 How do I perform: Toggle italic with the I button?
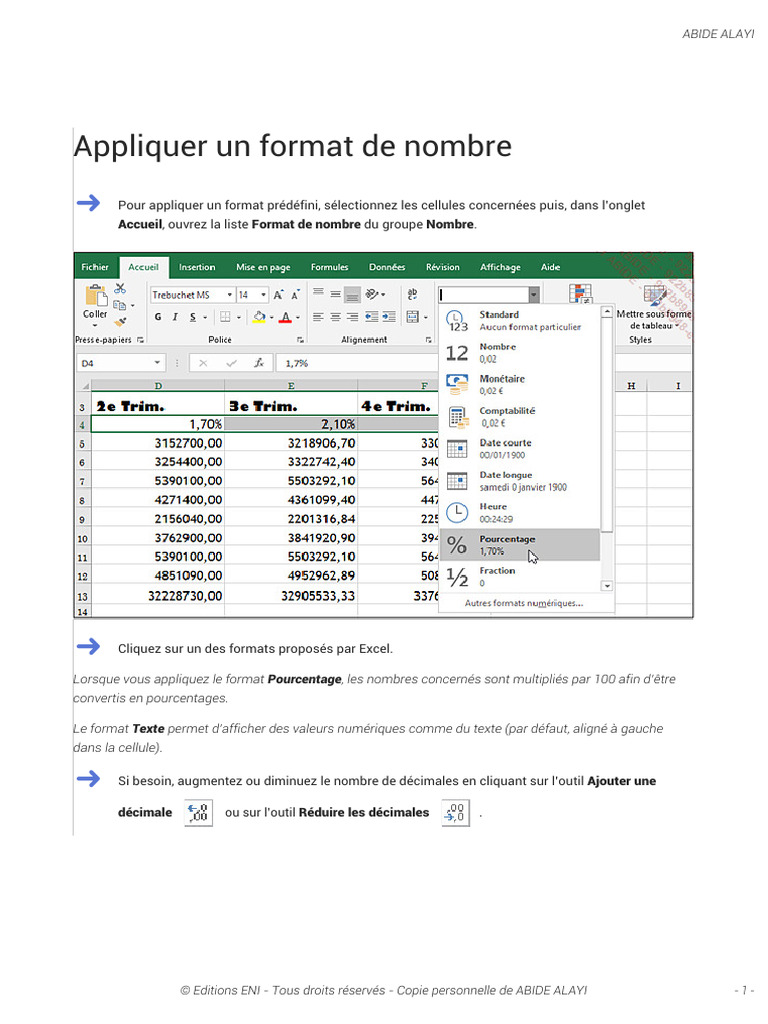(x=175, y=317)
